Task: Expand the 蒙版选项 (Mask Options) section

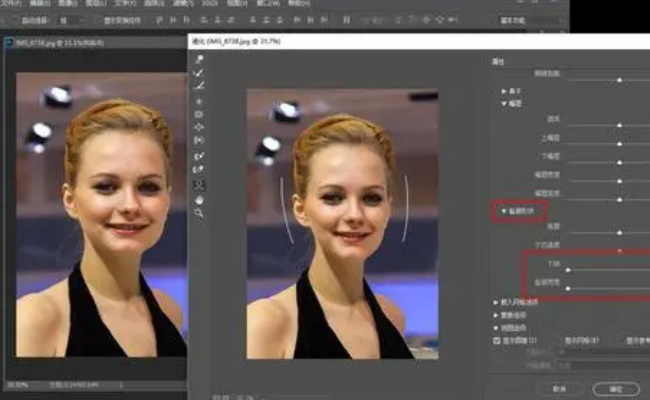Action: point(497,314)
